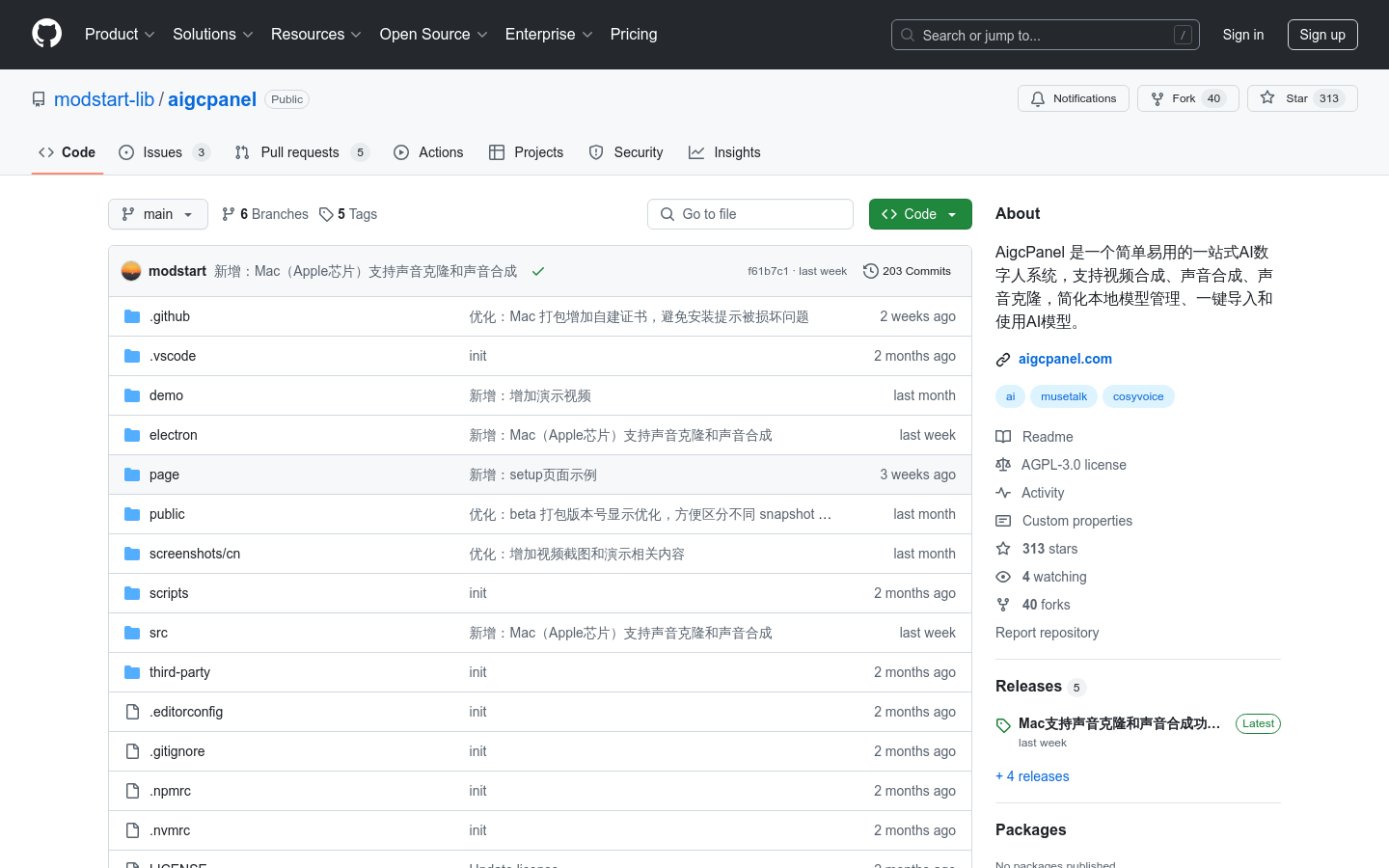Screen dimensions: 1389x868
Task: Open the Insights tab
Action: coord(724,152)
